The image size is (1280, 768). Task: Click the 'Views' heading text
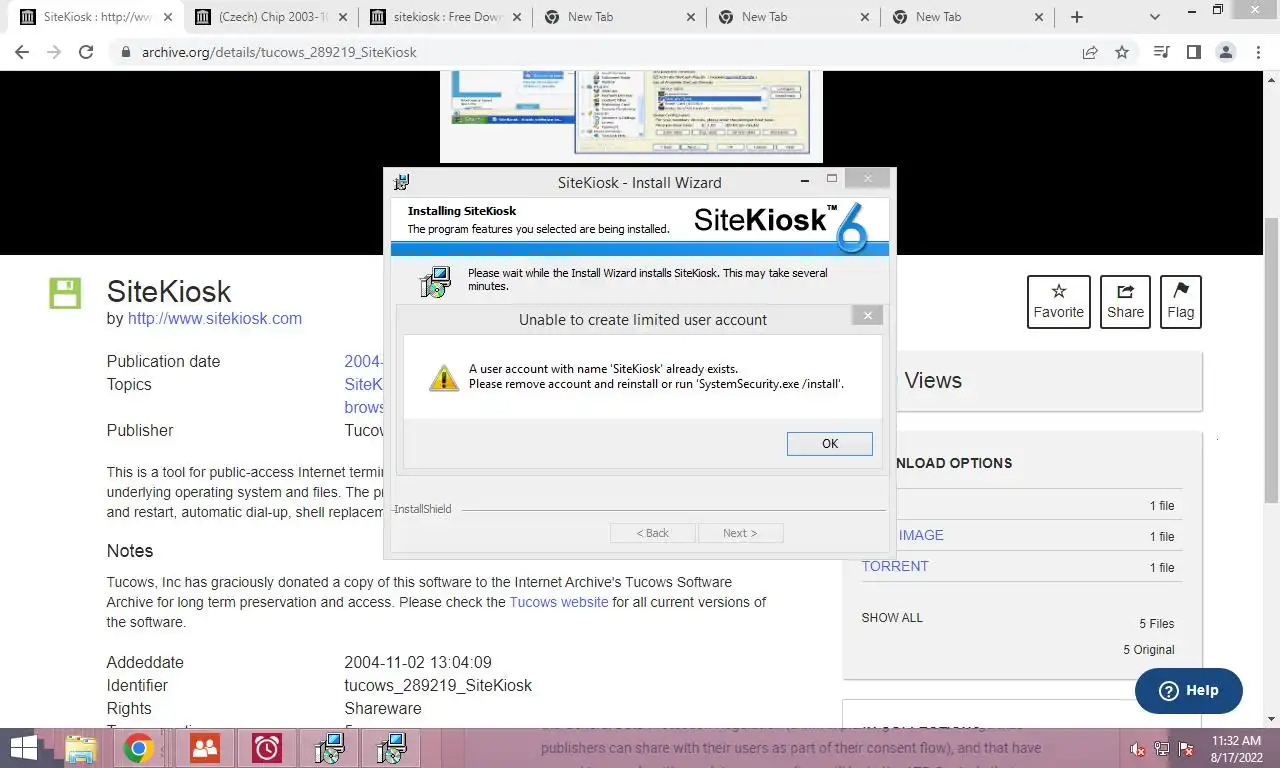[x=933, y=380]
